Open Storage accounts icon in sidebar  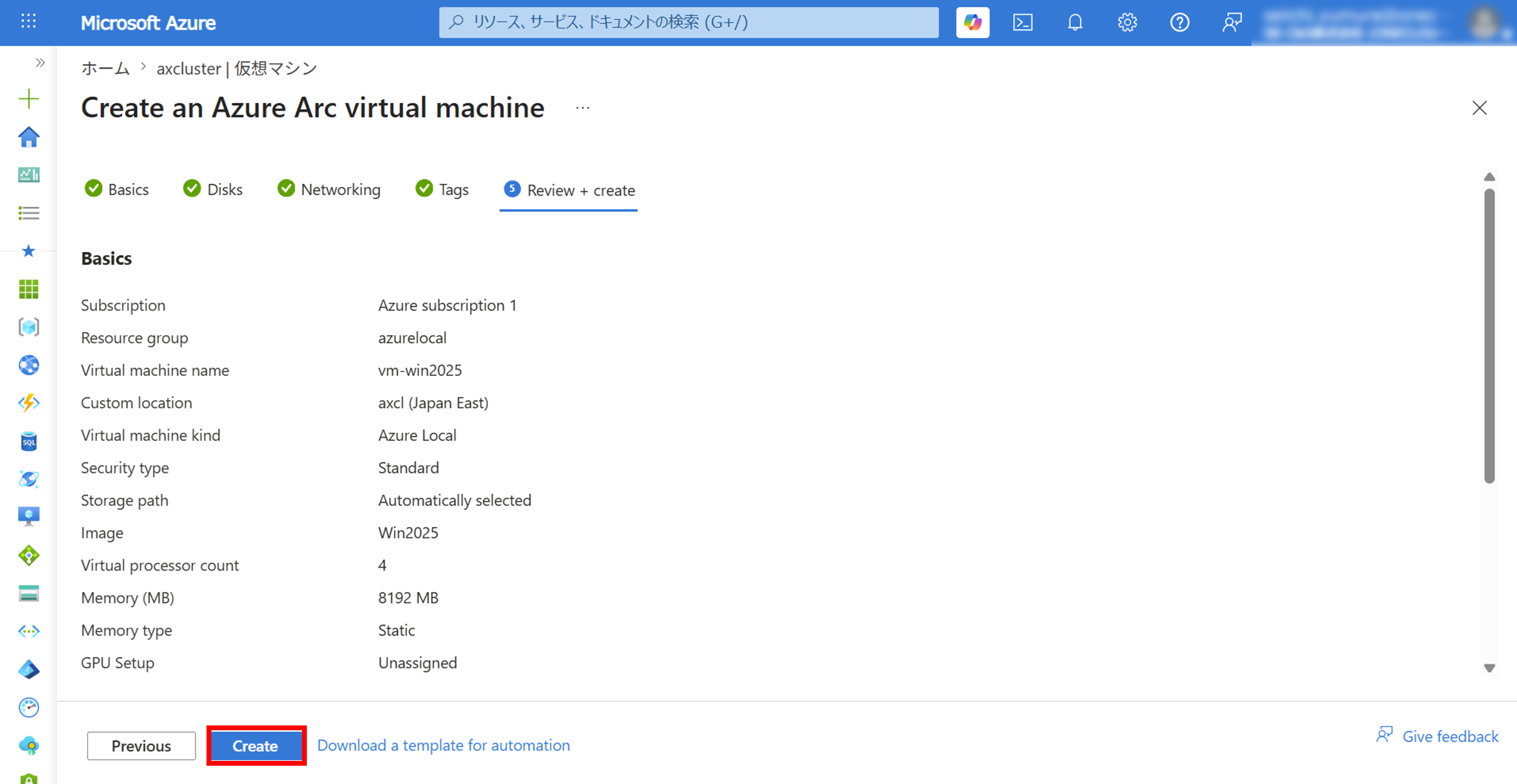click(28, 593)
